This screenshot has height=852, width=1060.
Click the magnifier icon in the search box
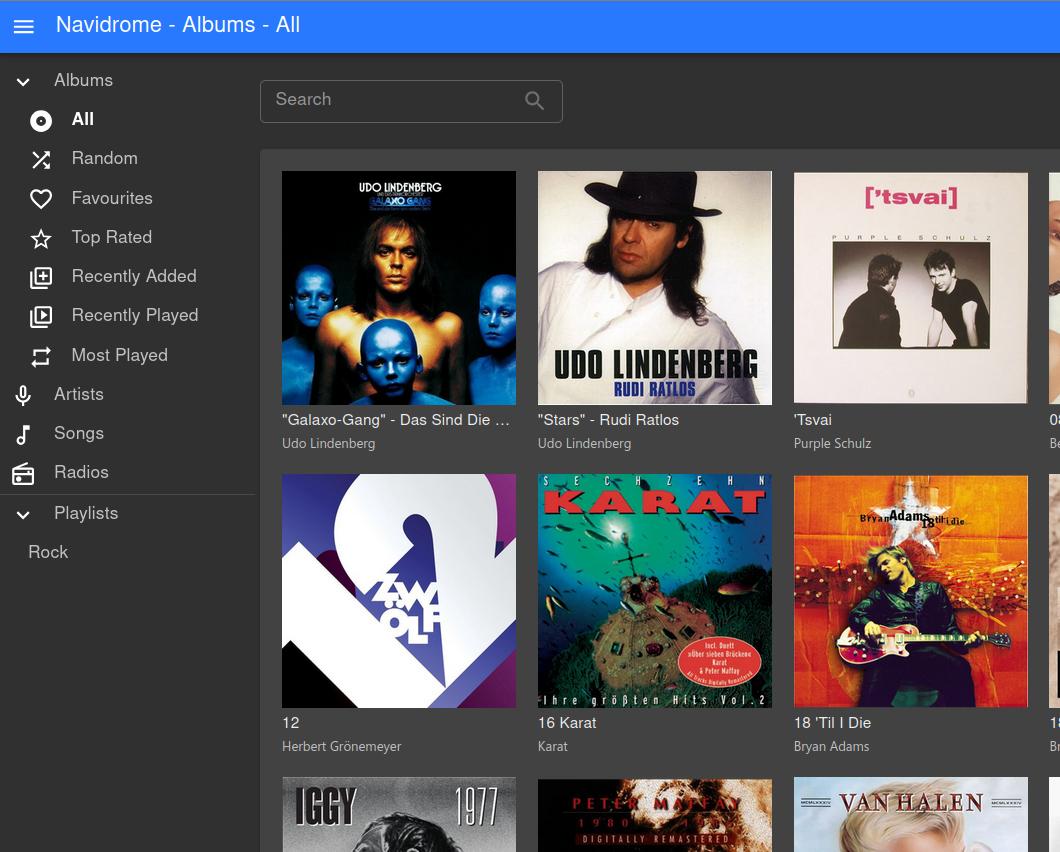coord(534,101)
